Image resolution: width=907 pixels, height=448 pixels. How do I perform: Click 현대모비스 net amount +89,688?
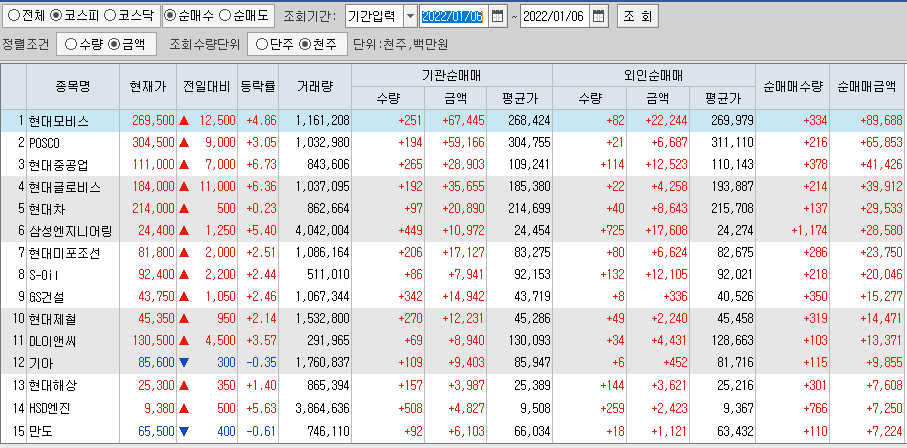880,121
